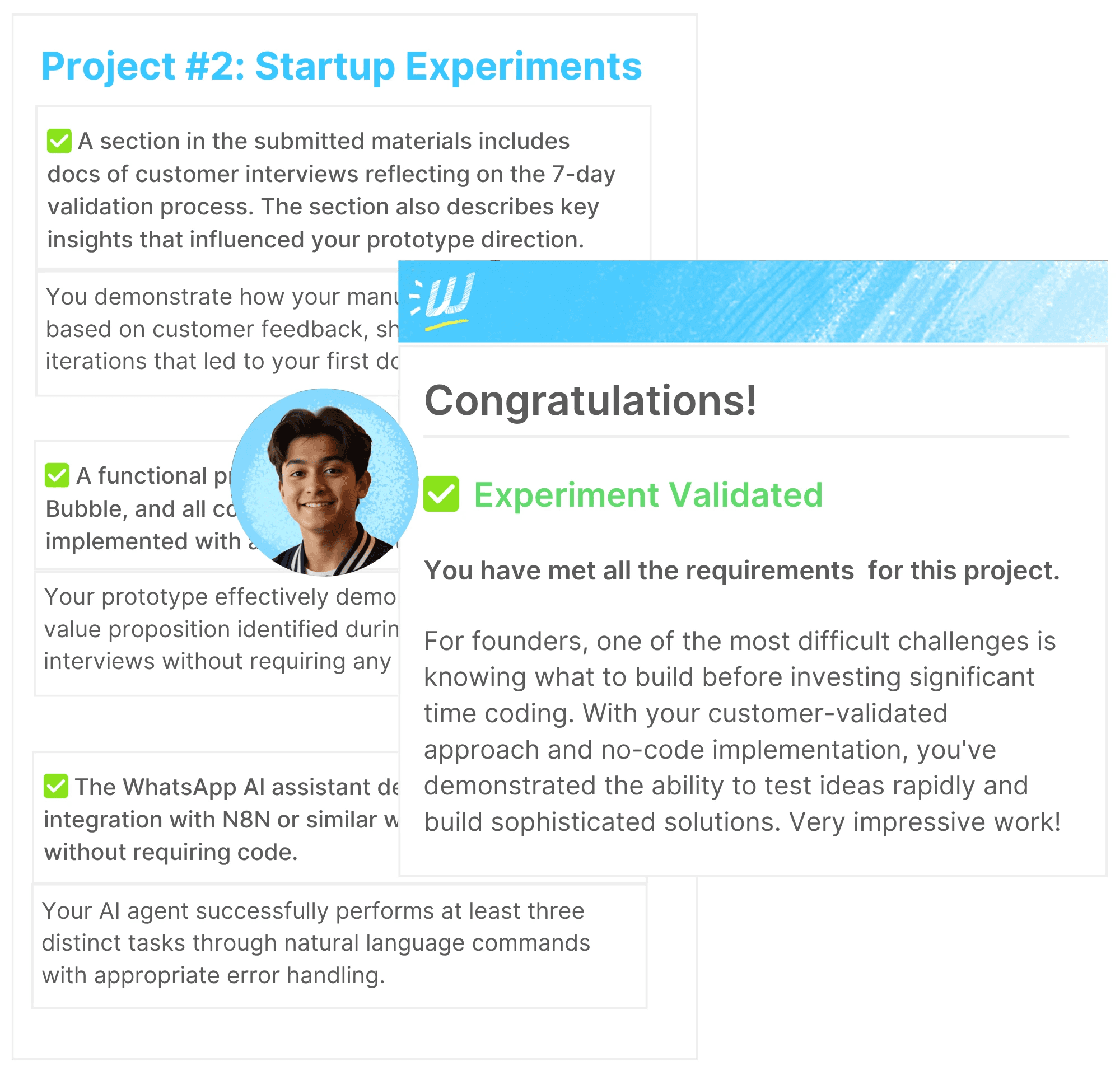Screen dimensions: 1120x1066
Task: Click the Experiment Validated text
Action: 648,495
